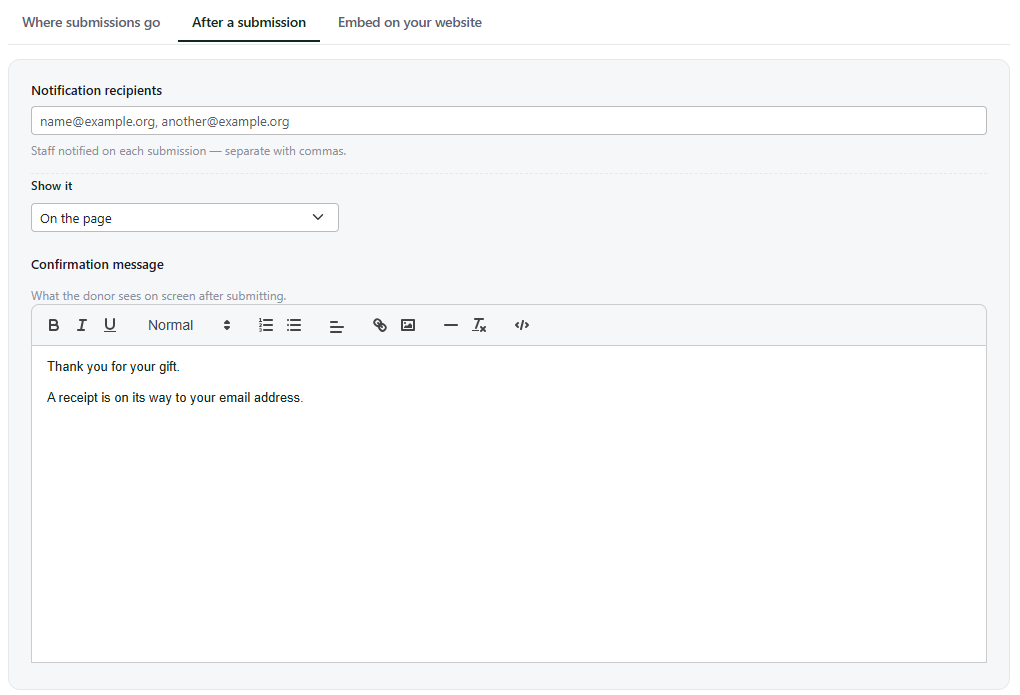Insert a hyperlink with the link icon
The height and width of the screenshot is (695, 1020).
click(x=380, y=325)
